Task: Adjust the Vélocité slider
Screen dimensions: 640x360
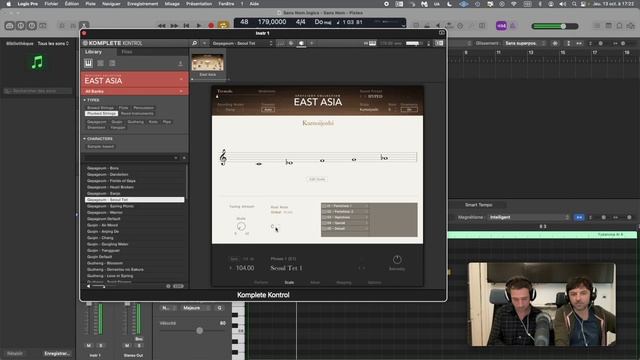Action: (x=199, y=330)
